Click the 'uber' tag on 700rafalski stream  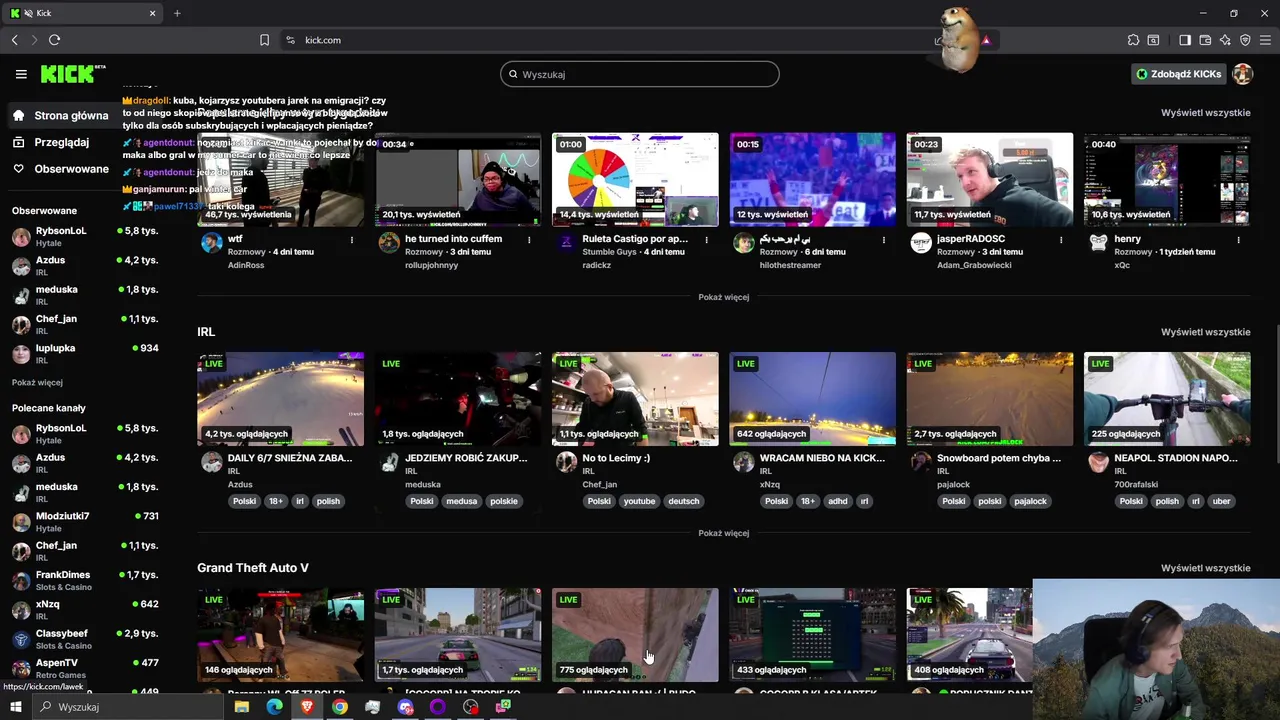(1221, 501)
